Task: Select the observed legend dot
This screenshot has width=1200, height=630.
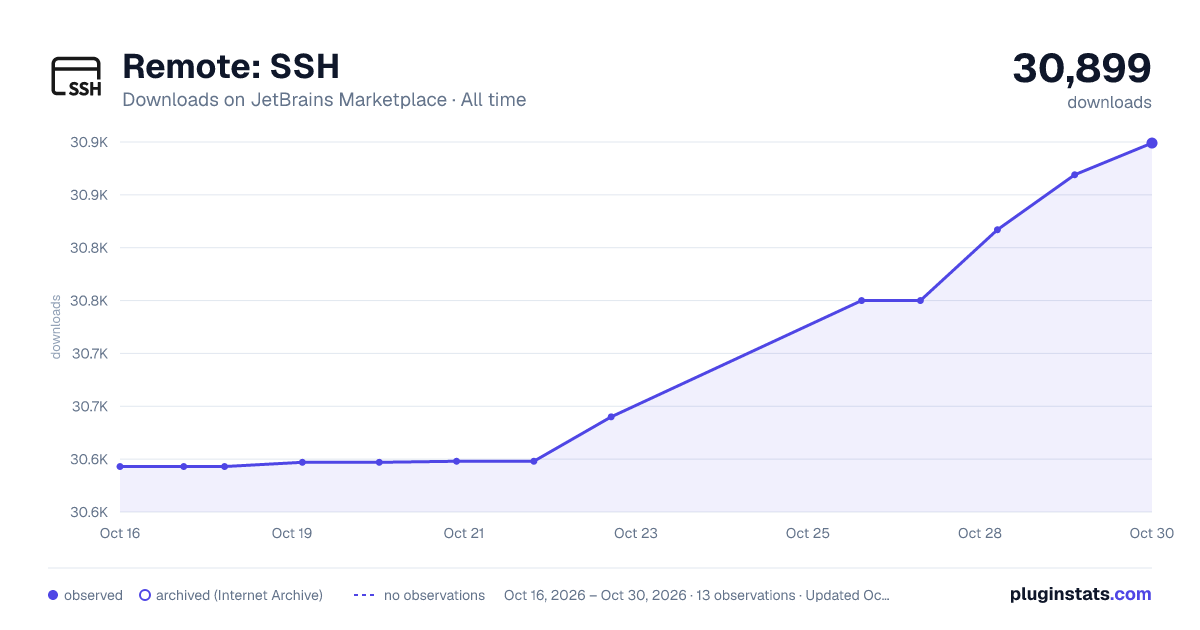Action: pos(53,595)
